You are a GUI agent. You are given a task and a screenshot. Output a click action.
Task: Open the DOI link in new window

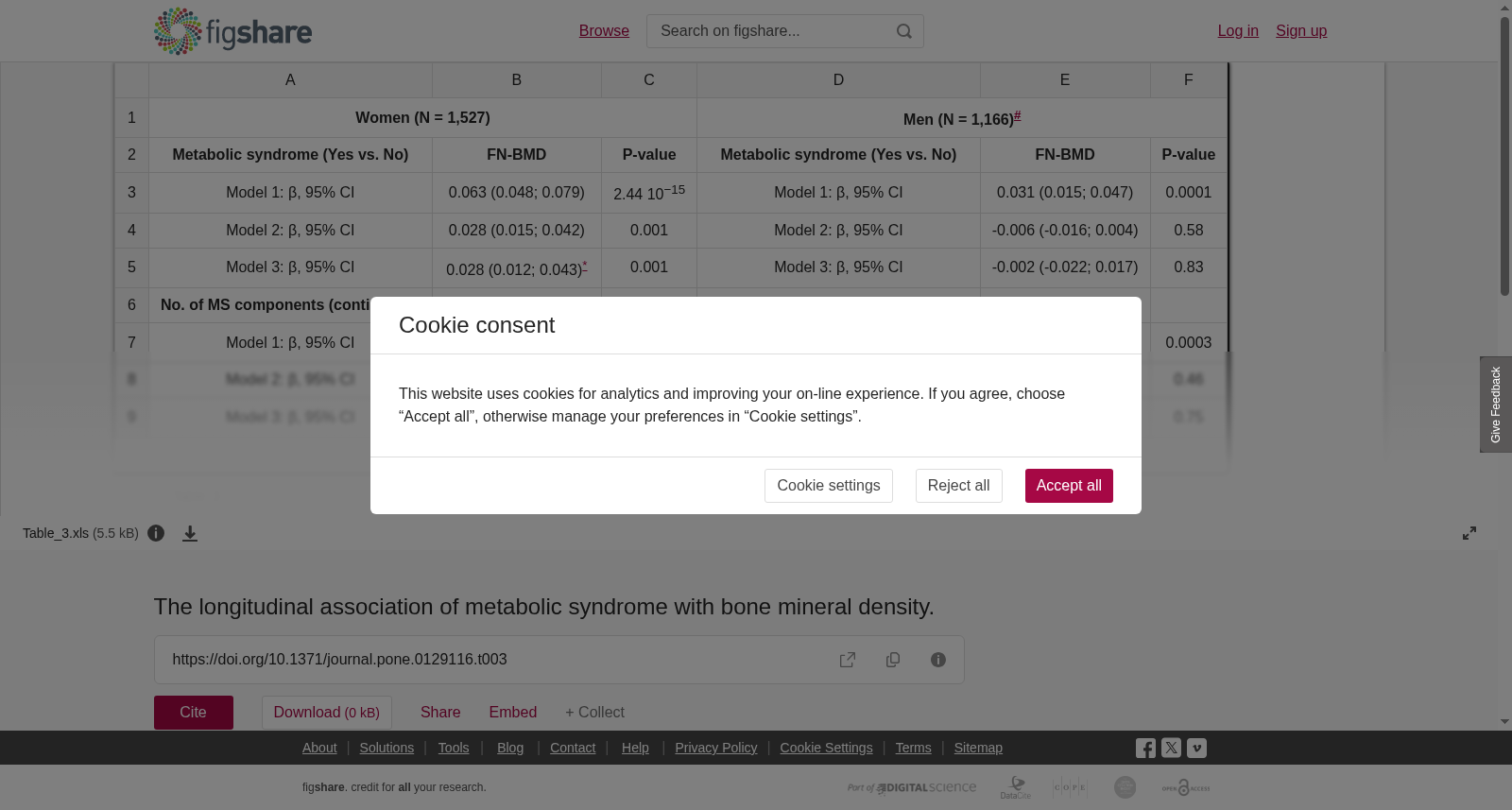848,660
